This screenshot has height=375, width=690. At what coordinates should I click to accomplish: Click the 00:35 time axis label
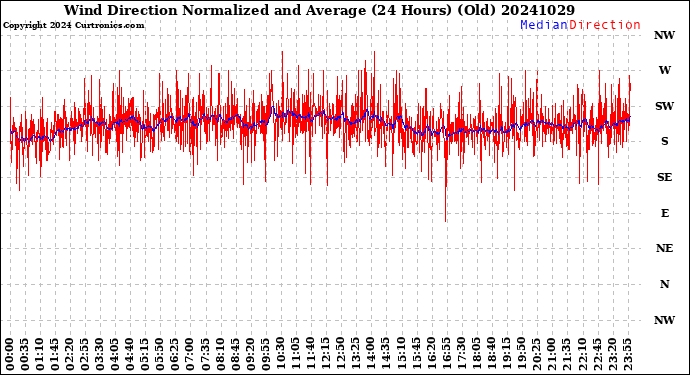coord(25,354)
